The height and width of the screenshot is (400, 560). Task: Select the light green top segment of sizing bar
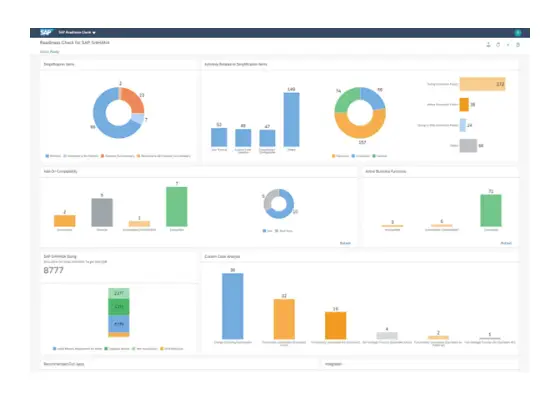click(119, 293)
